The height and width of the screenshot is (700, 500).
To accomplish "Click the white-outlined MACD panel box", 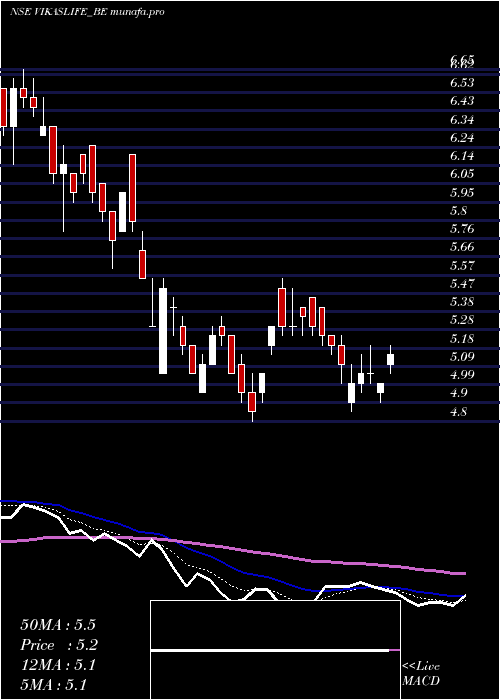I will [x=275, y=650].
